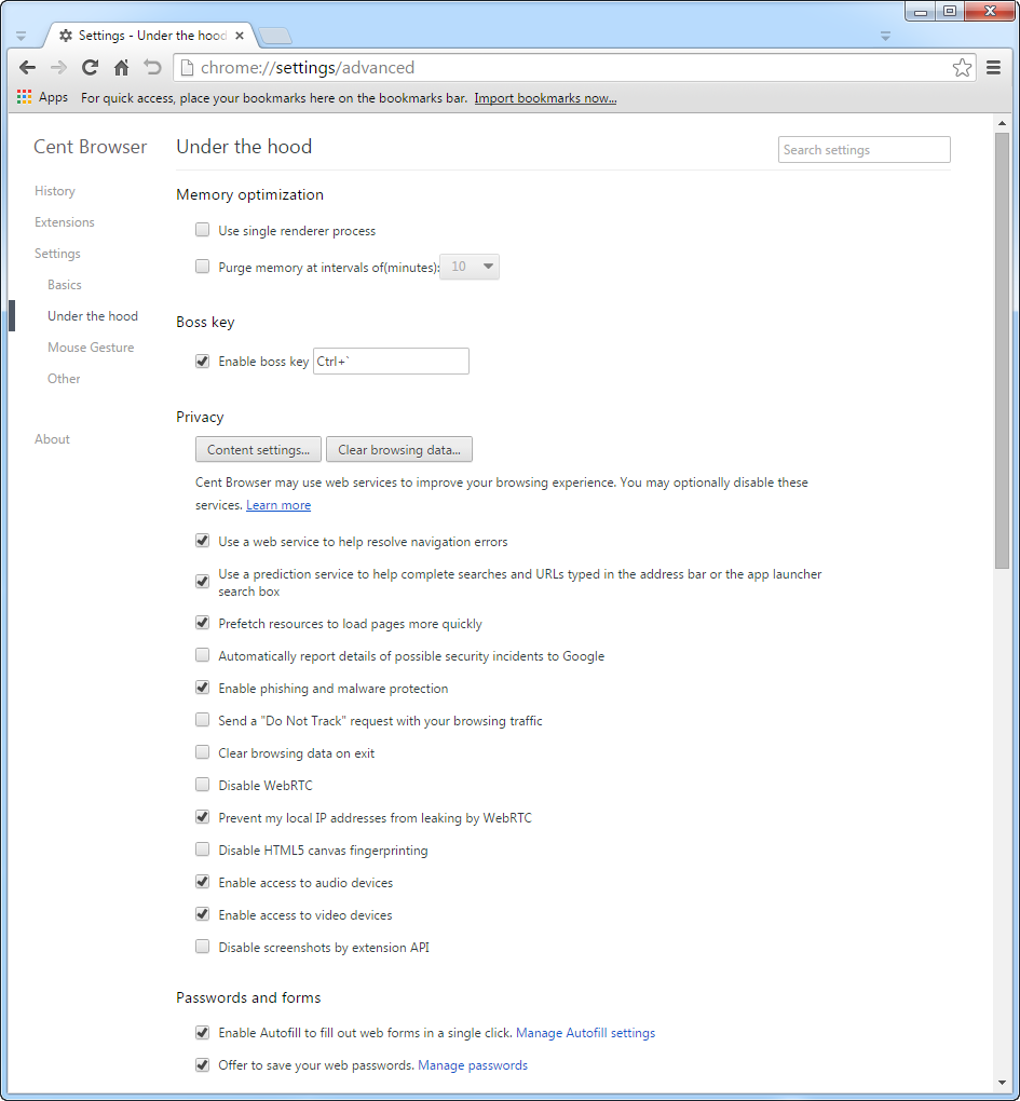Click the scrollbar down arrow
The height and width of the screenshot is (1101, 1020).
(x=1002, y=1083)
